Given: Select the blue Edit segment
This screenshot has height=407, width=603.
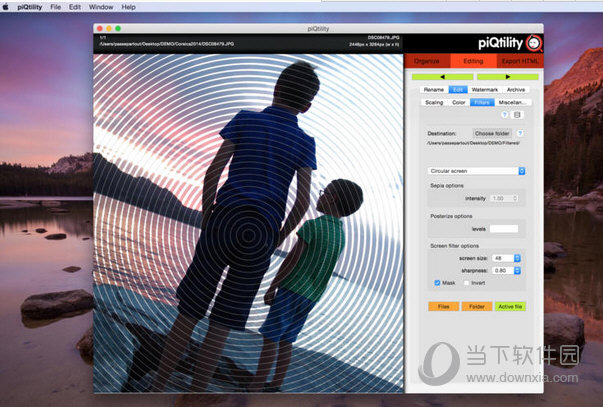Looking at the screenshot, I should coord(458,90).
